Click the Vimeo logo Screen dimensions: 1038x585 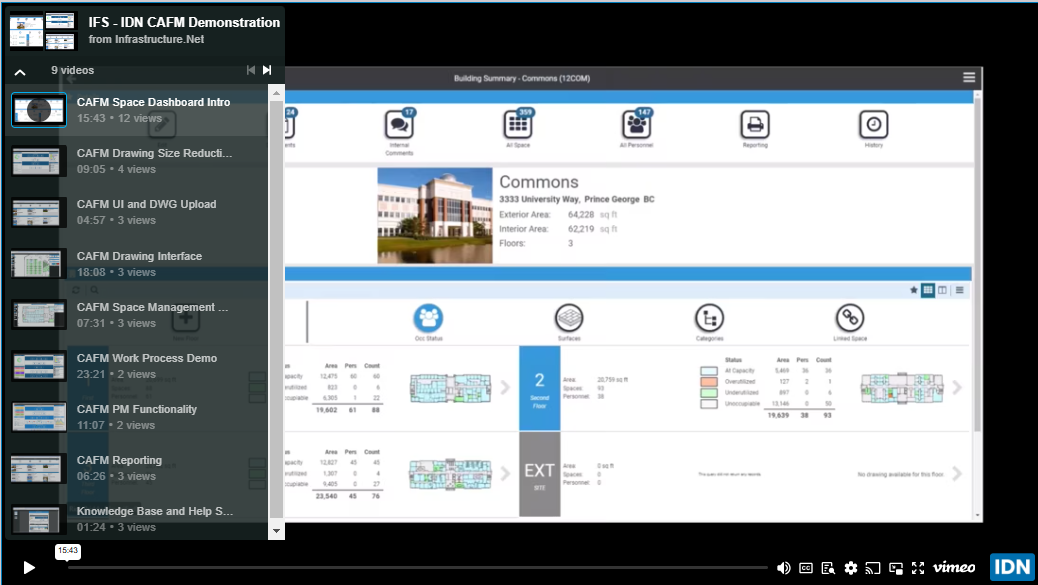[954, 568]
